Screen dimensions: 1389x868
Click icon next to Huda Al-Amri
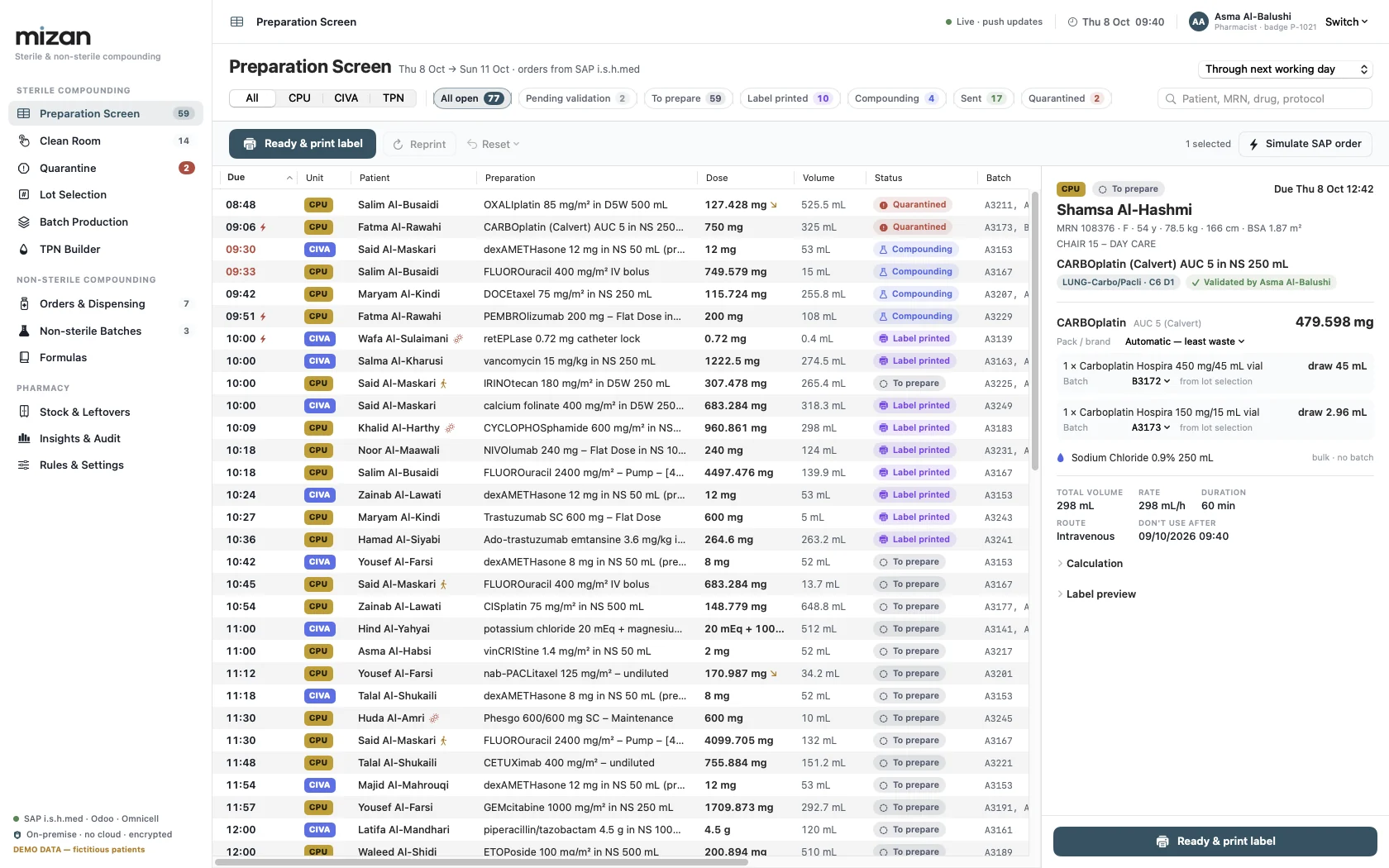click(x=434, y=718)
